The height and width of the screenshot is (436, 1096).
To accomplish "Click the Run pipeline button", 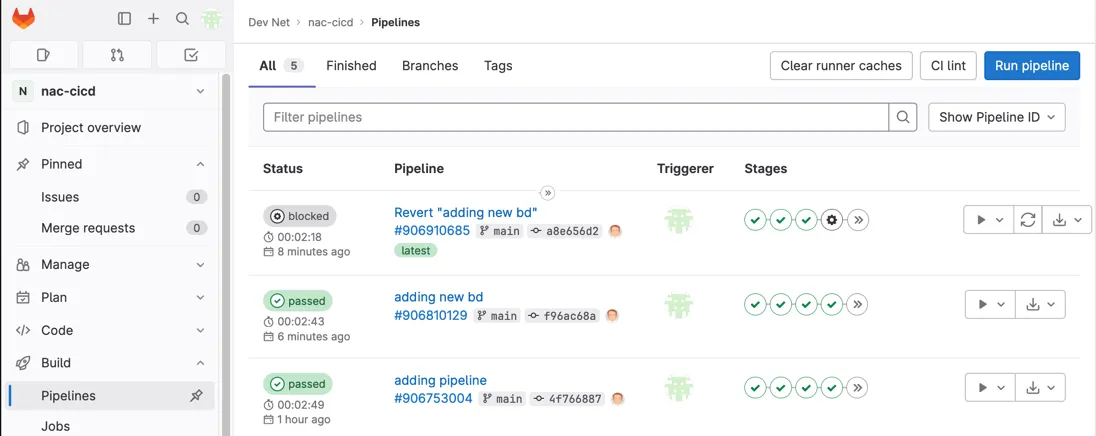I will point(1032,66).
